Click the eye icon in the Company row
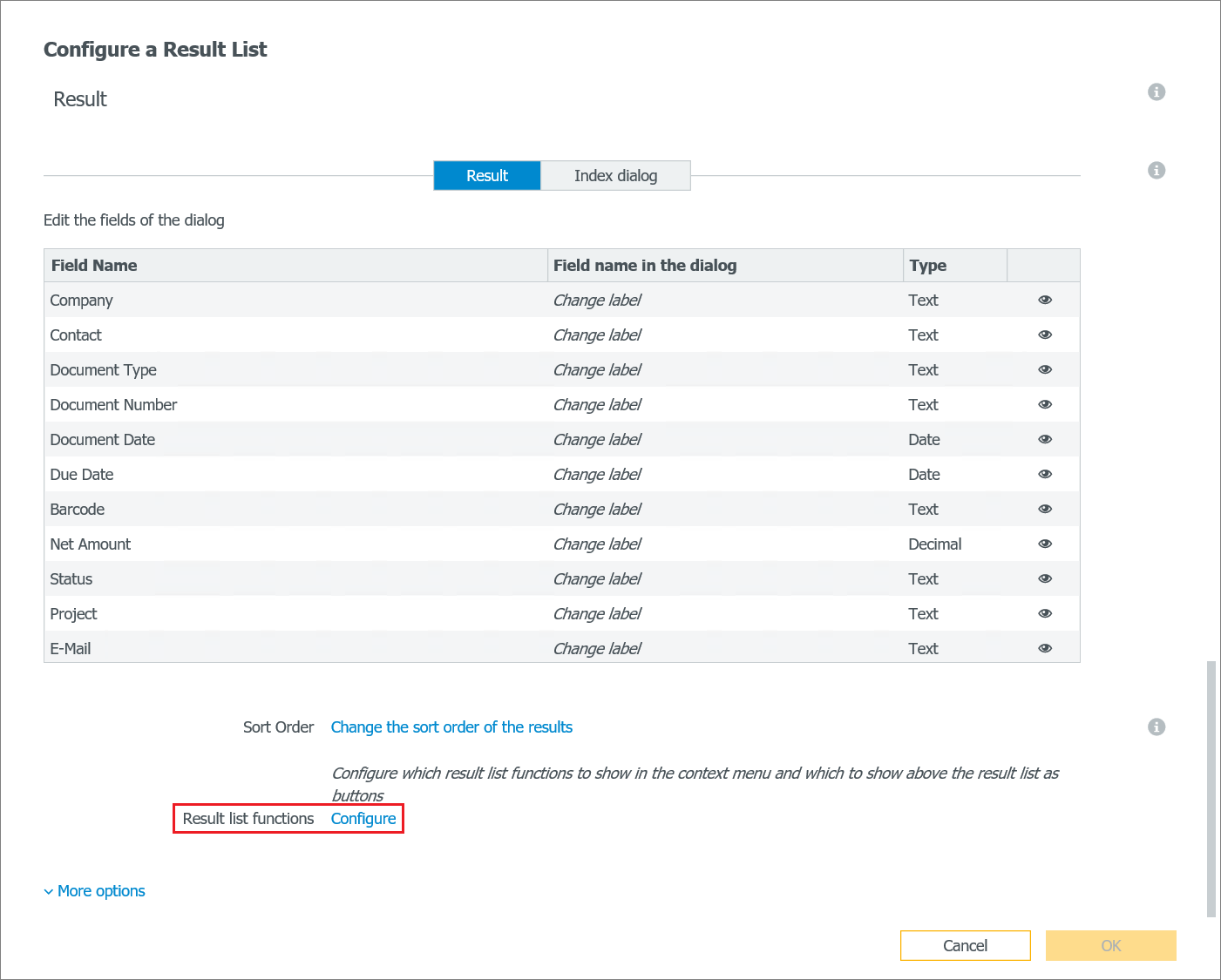Viewport: 1221px width, 980px height. [1044, 300]
